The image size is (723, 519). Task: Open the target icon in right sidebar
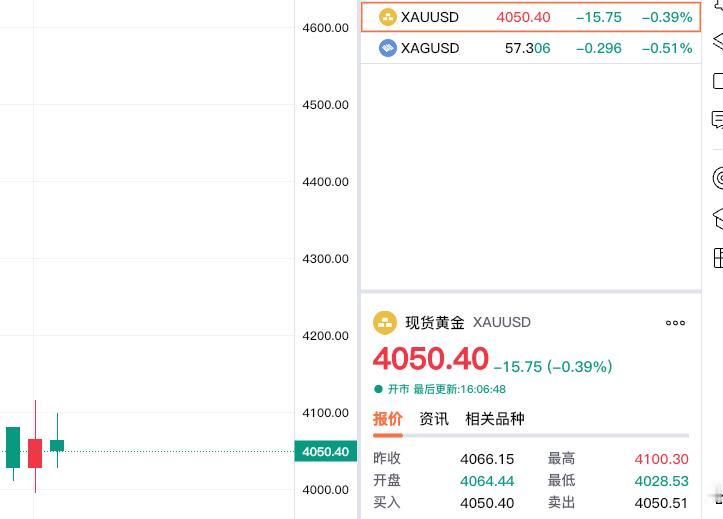point(718,178)
